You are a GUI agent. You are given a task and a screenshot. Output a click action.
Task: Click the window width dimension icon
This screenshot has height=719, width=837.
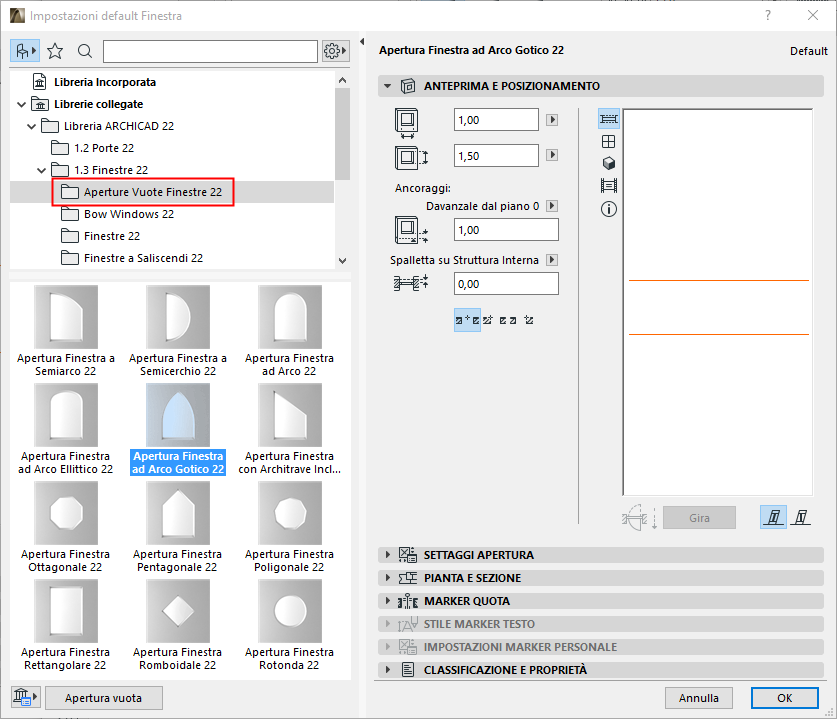407,123
